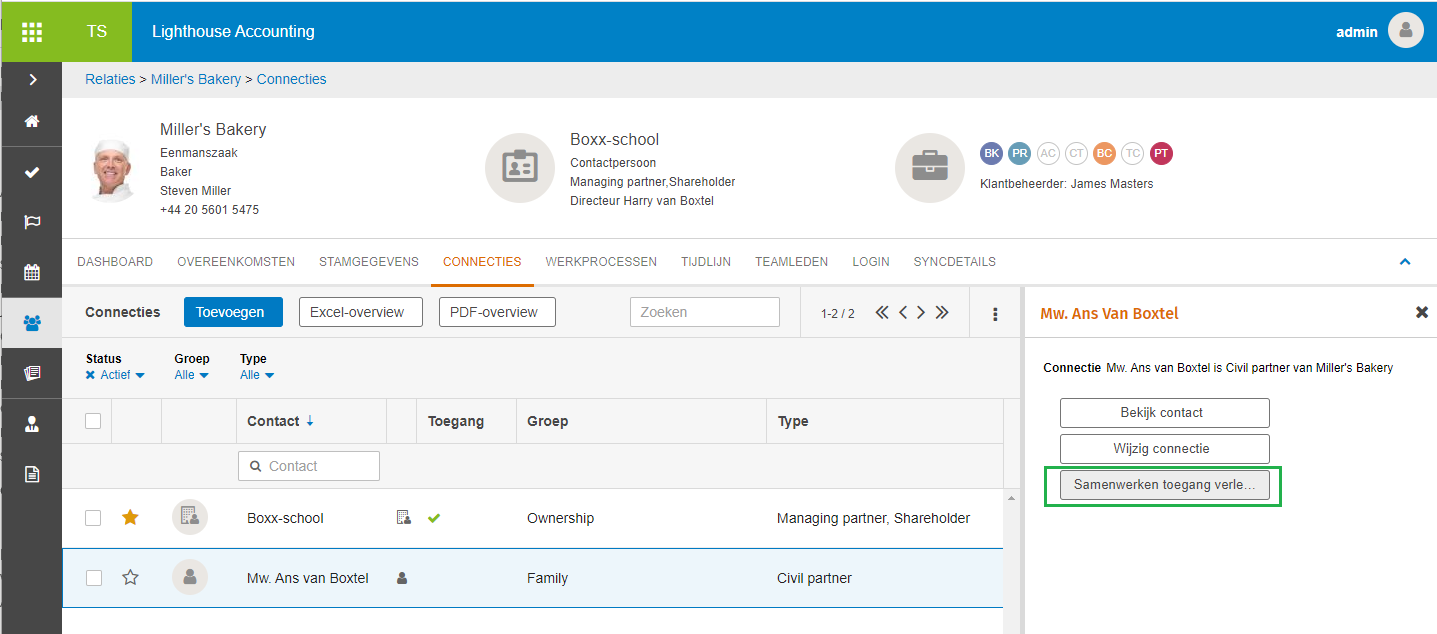This screenshot has height=634, width=1437.
Task: Collapse the header with the up chevron
Action: click(x=1404, y=262)
